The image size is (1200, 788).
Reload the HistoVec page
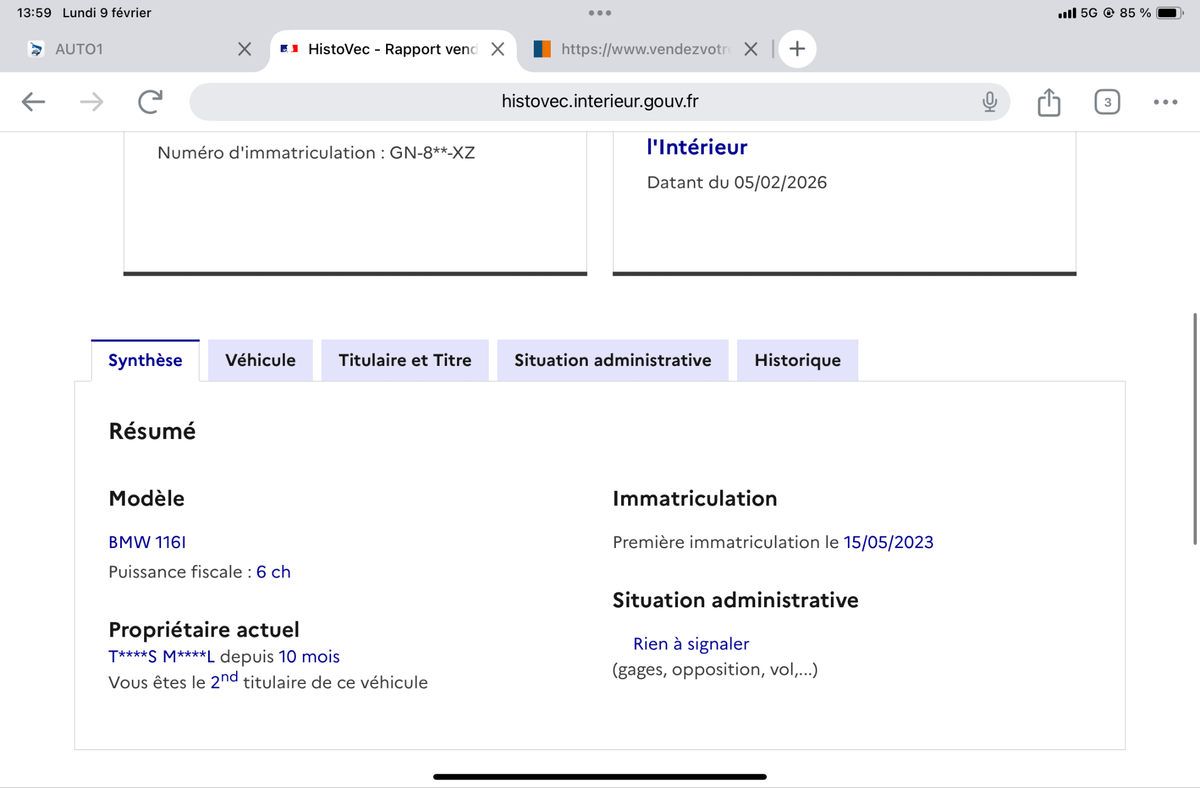[150, 101]
